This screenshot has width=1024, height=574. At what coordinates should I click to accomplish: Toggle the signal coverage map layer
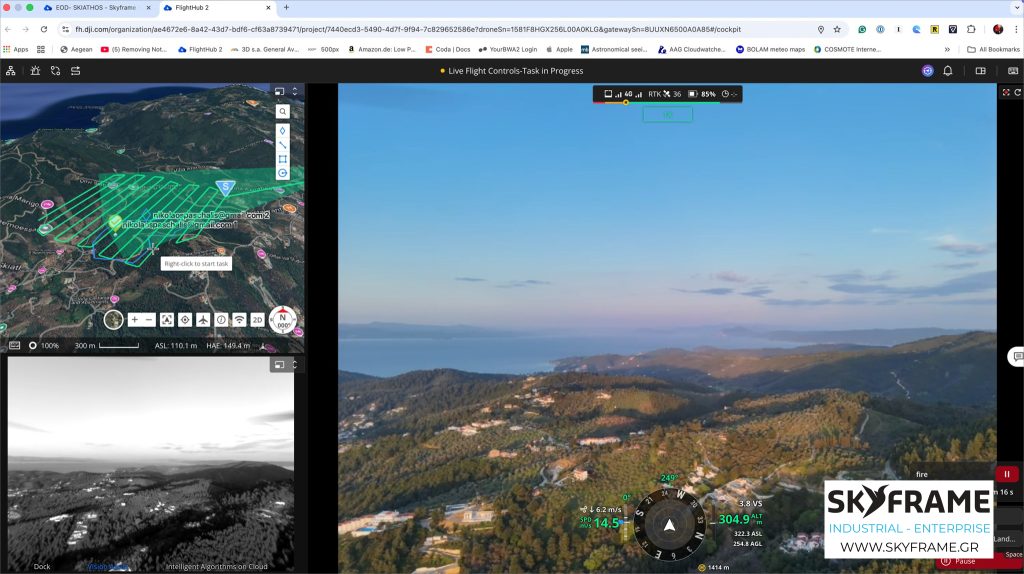coord(239,320)
